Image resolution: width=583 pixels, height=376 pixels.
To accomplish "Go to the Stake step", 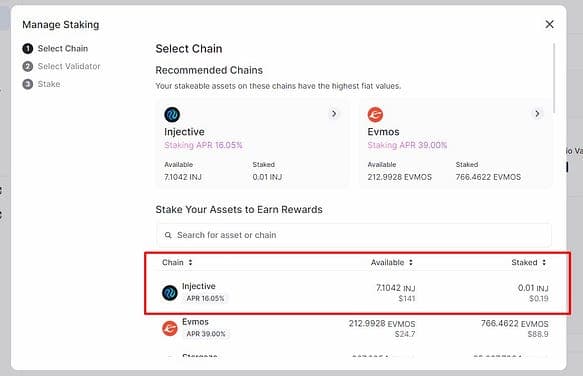I will 49,84.
